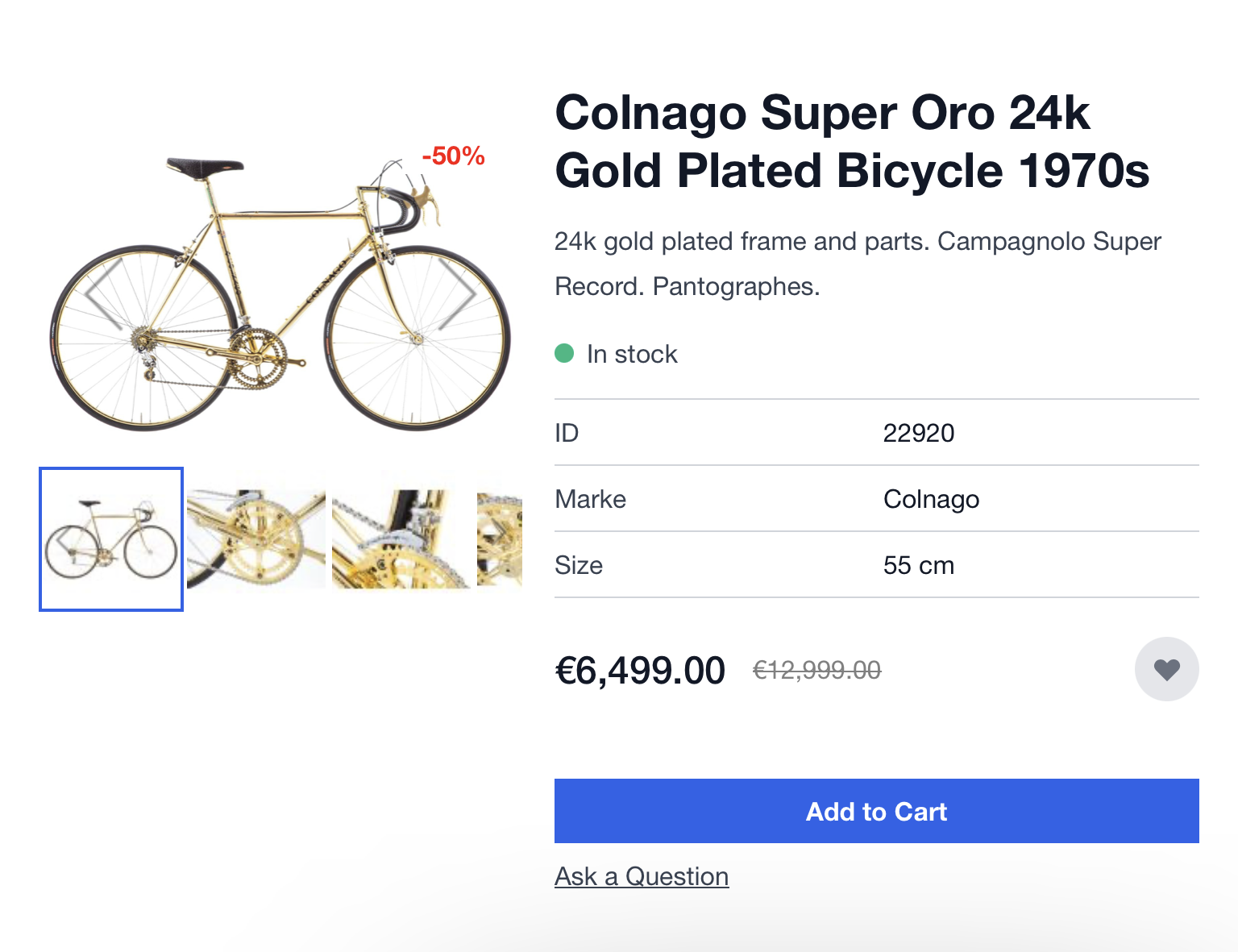Open the gold crankset close-up thumbnail
This screenshot has width=1238, height=952.
[x=256, y=539]
